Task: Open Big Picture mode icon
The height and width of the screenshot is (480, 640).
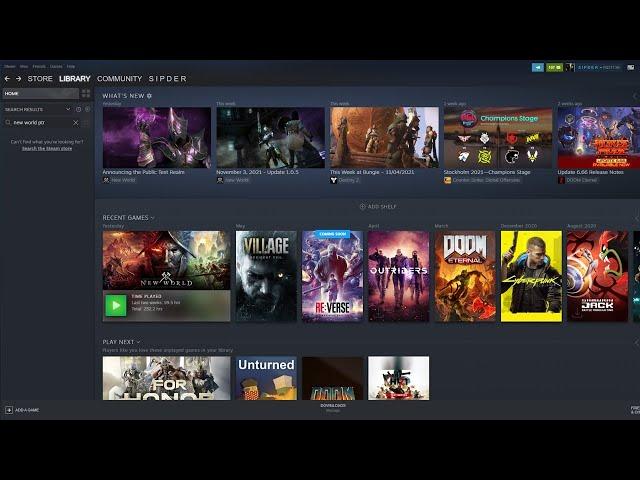Action: click(x=631, y=67)
